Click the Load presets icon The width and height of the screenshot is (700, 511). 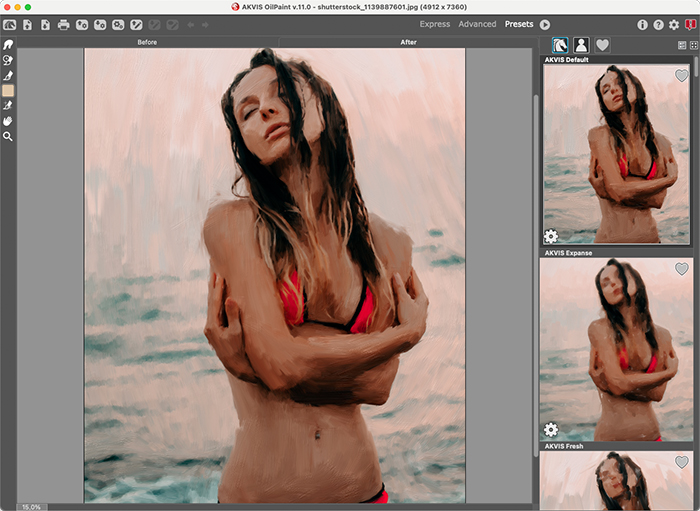click(x=82, y=25)
